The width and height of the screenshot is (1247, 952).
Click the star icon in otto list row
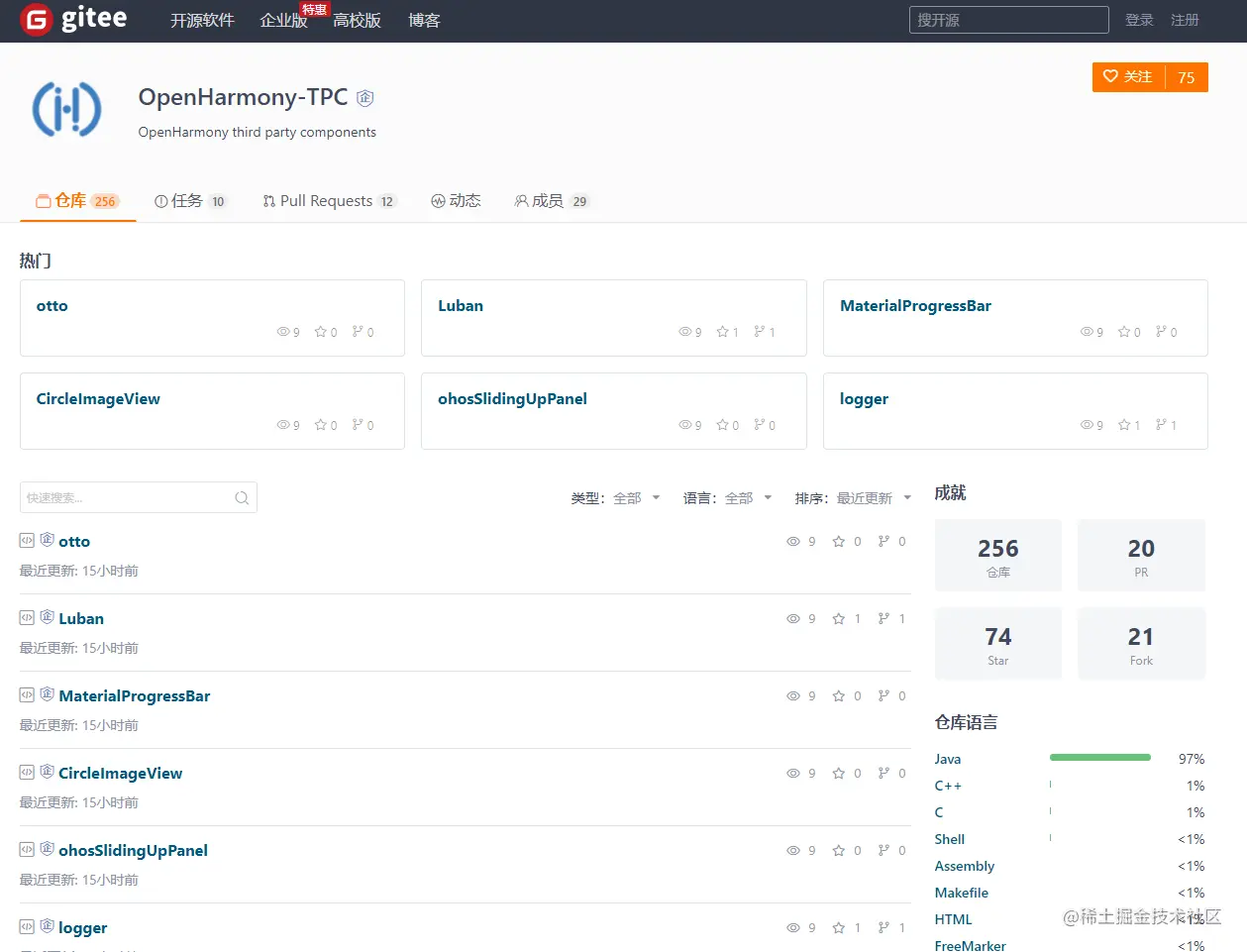point(839,542)
